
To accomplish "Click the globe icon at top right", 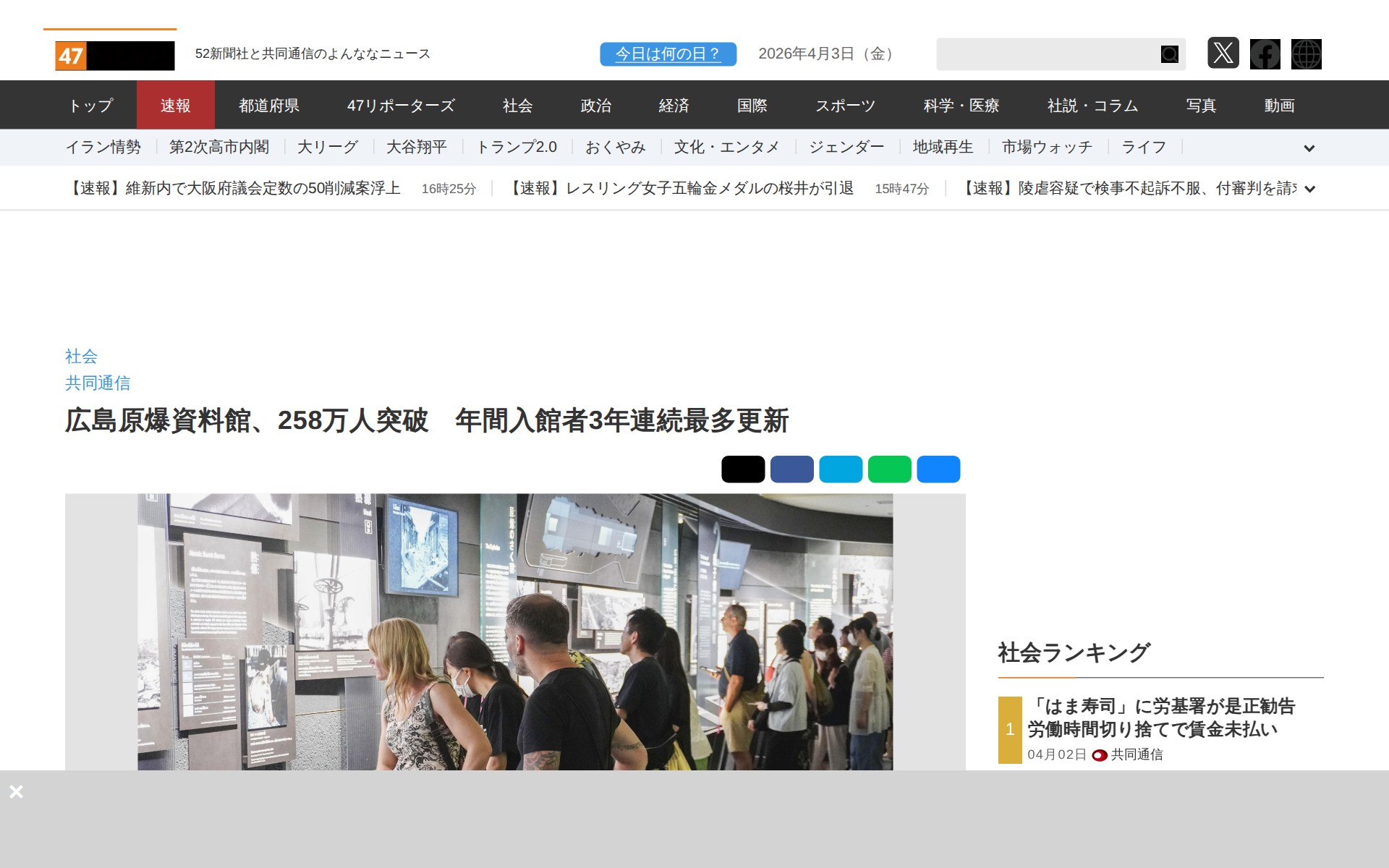I will coord(1307,54).
